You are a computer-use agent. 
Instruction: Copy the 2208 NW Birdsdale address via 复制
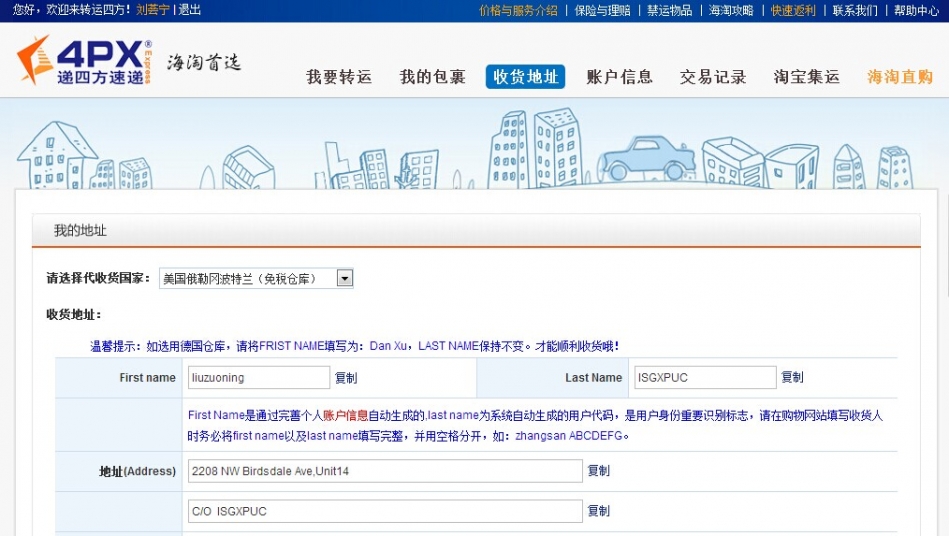[599, 471]
